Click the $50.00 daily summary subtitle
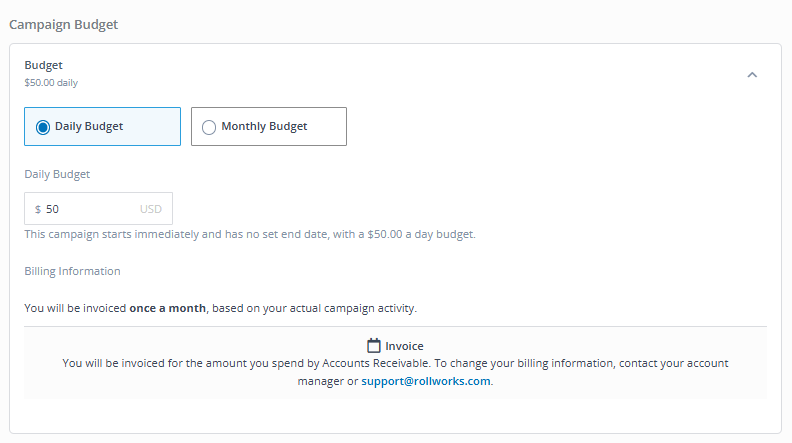792x443 pixels. [x=51, y=83]
